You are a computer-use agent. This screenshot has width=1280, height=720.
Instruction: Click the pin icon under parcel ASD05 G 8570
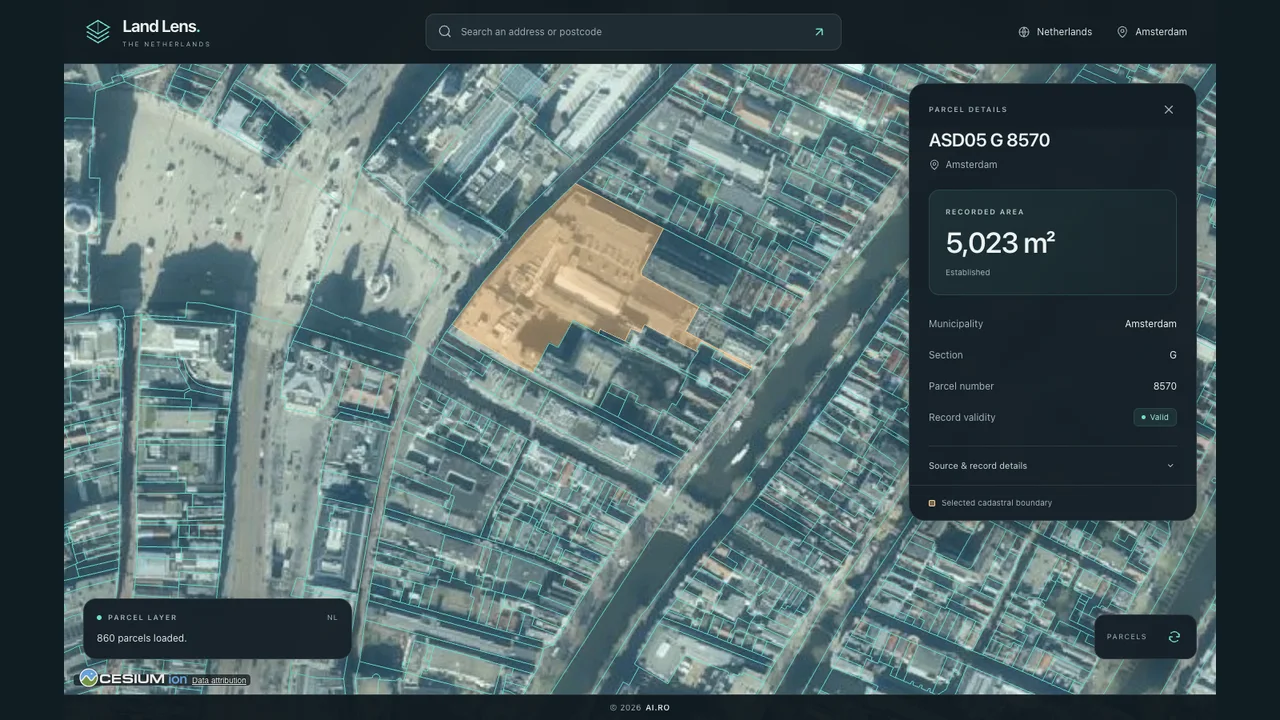935,165
